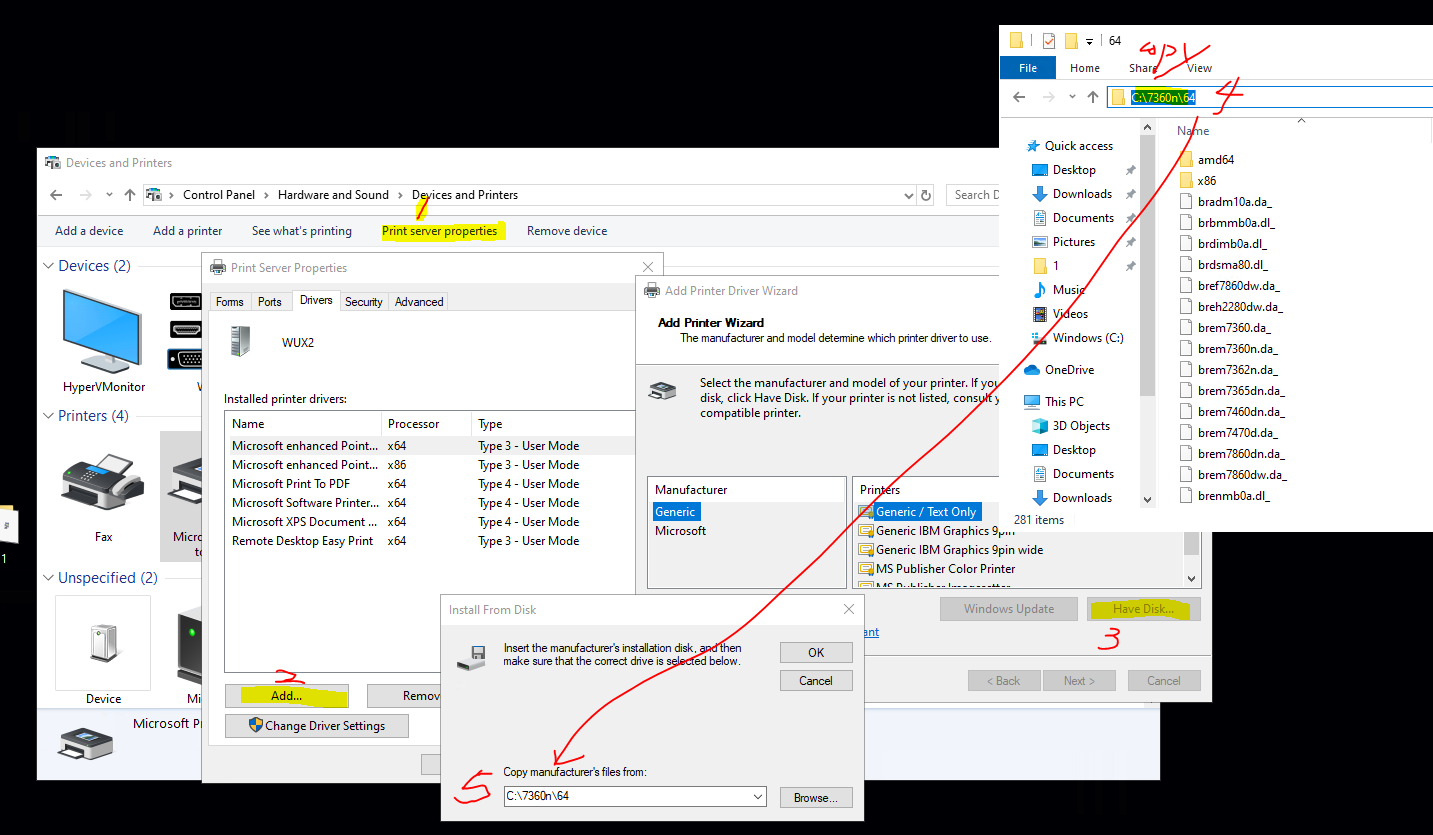Click Control Panel breadcrumb

point(219,195)
